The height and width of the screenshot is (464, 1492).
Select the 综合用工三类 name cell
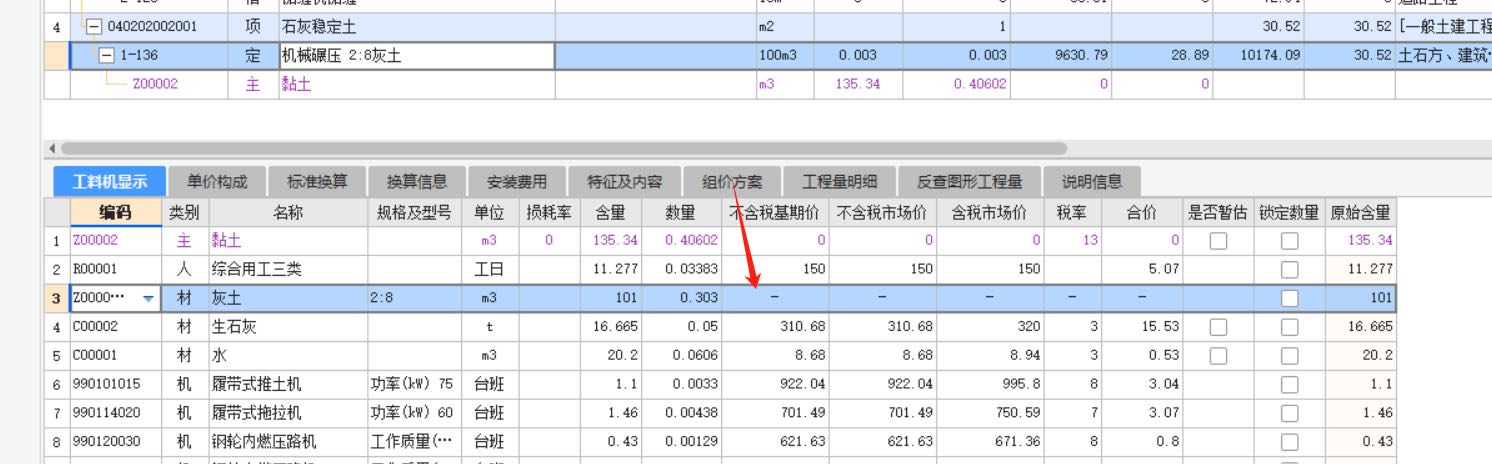click(288, 270)
